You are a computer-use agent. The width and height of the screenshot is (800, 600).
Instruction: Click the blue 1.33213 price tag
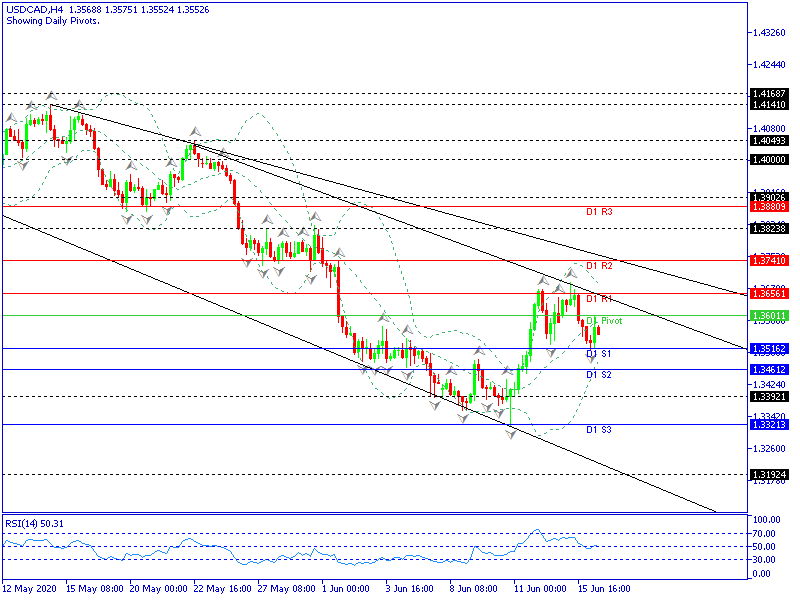click(767, 424)
